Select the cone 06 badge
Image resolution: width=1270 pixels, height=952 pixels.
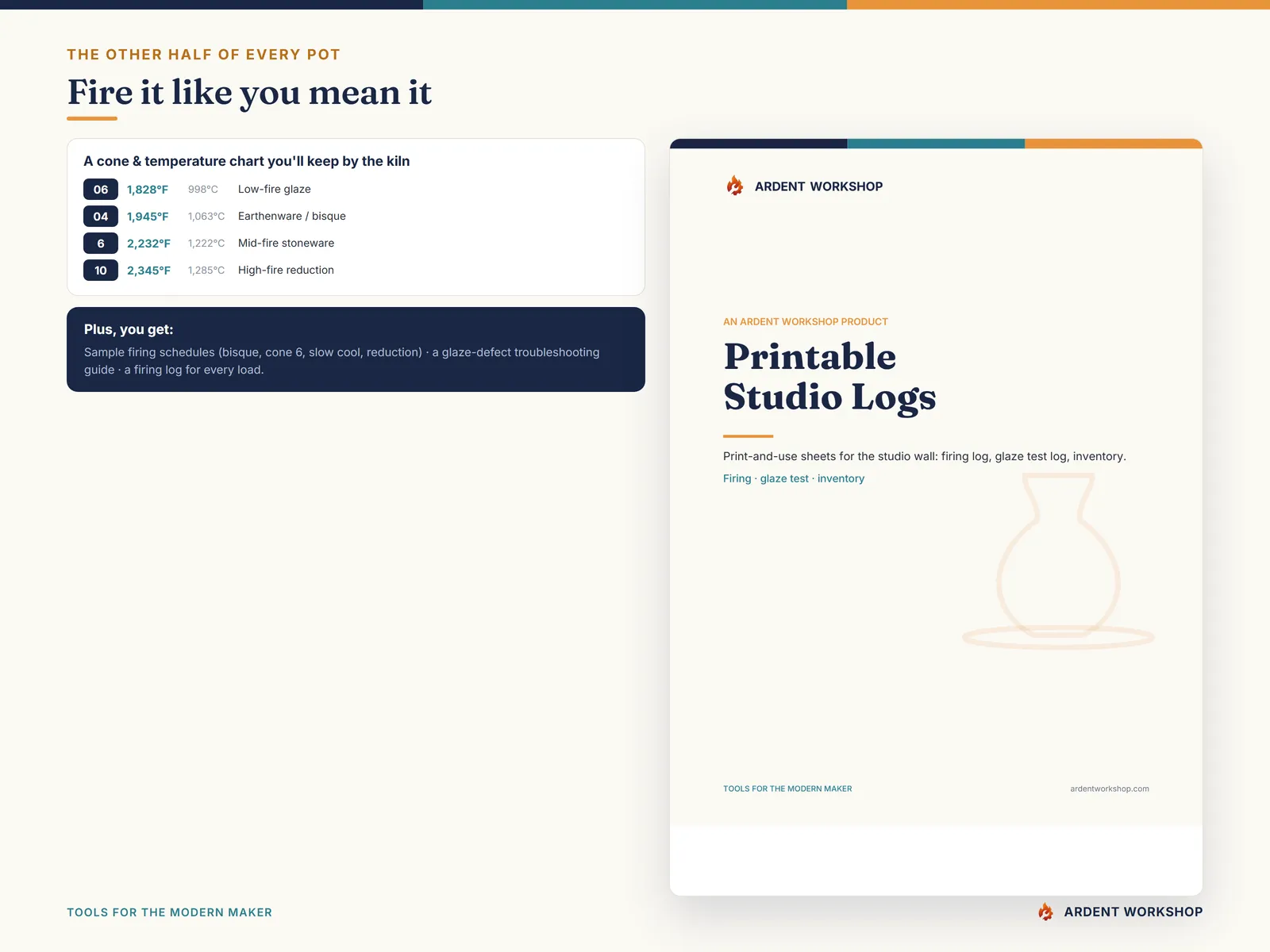point(101,190)
